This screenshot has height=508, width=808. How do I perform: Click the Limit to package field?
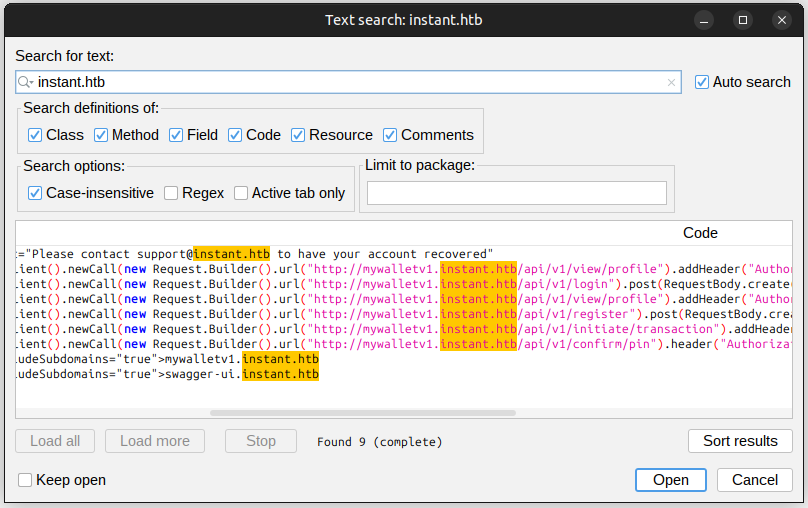coord(516,193)
